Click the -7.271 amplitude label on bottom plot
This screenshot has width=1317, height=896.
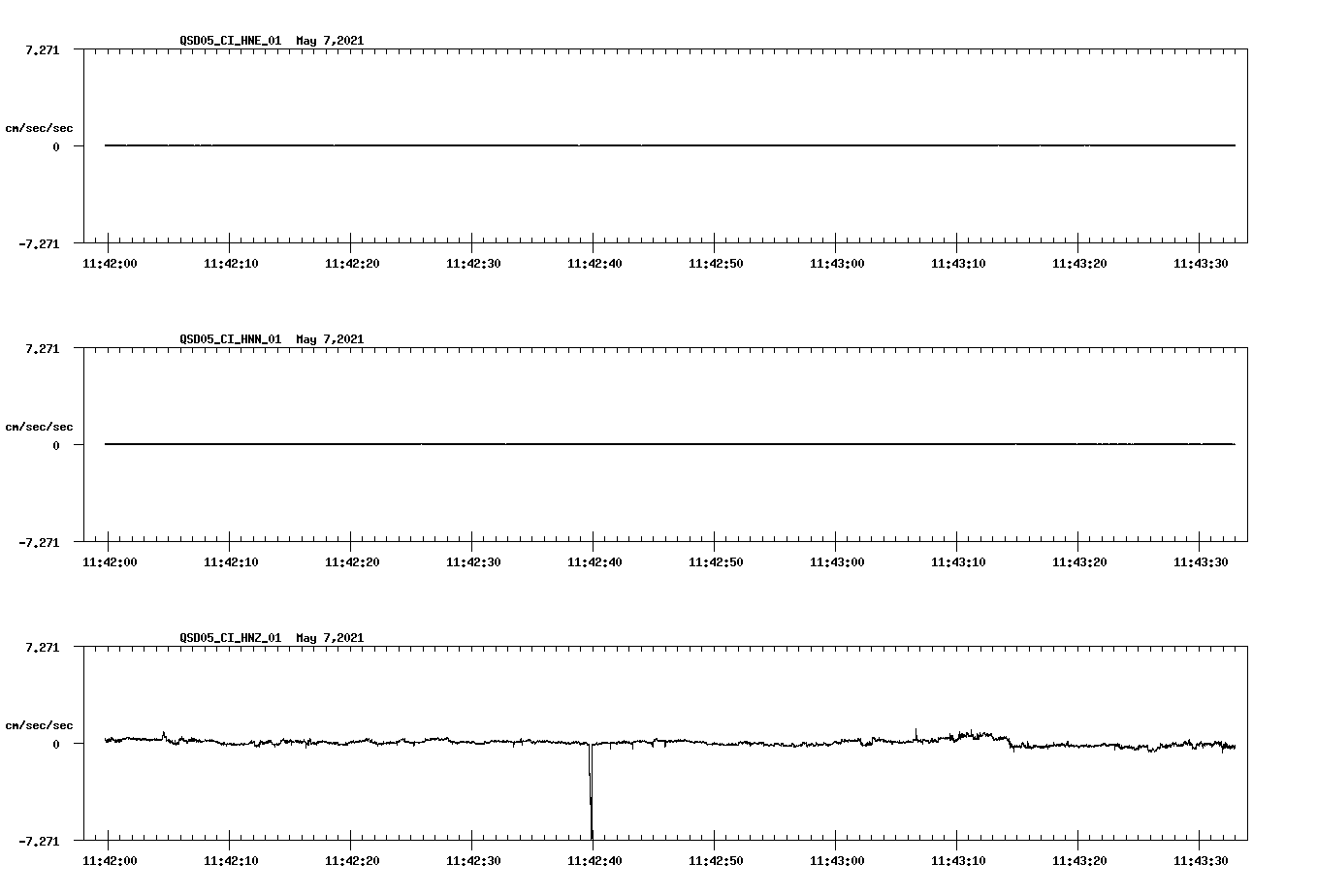tap(42, 838)
